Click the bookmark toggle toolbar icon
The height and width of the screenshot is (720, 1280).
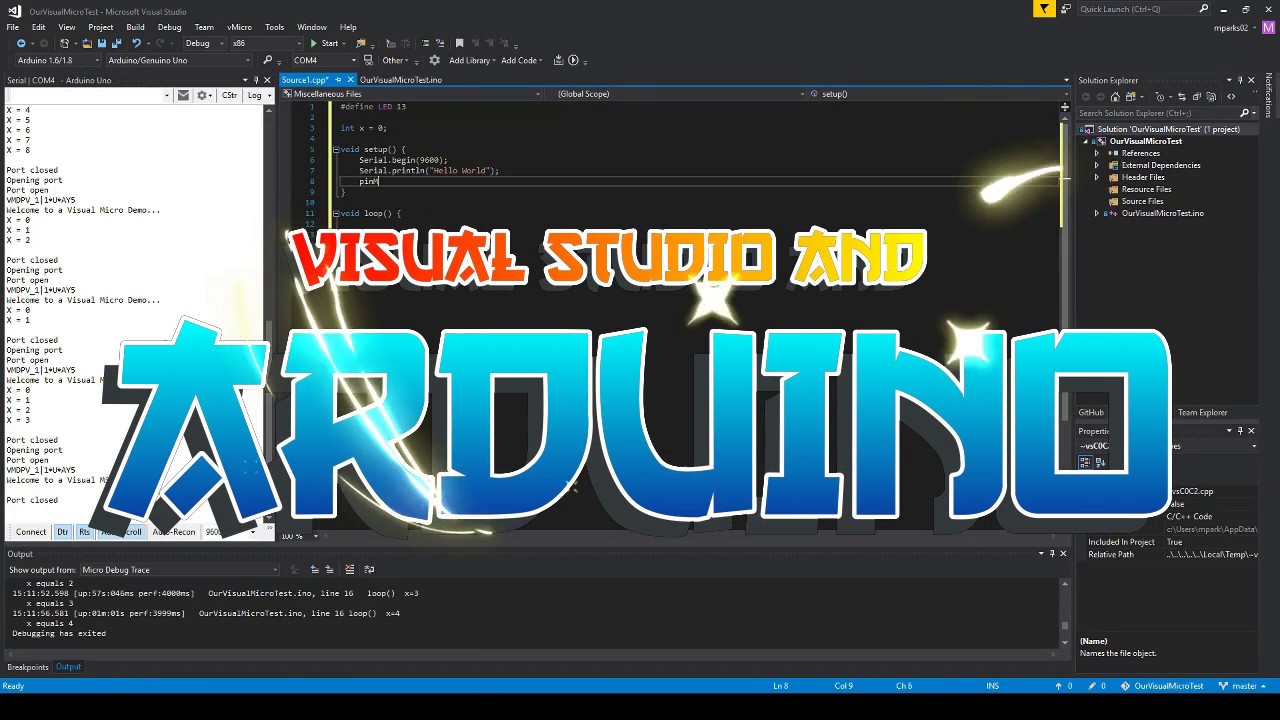point(459,43)
